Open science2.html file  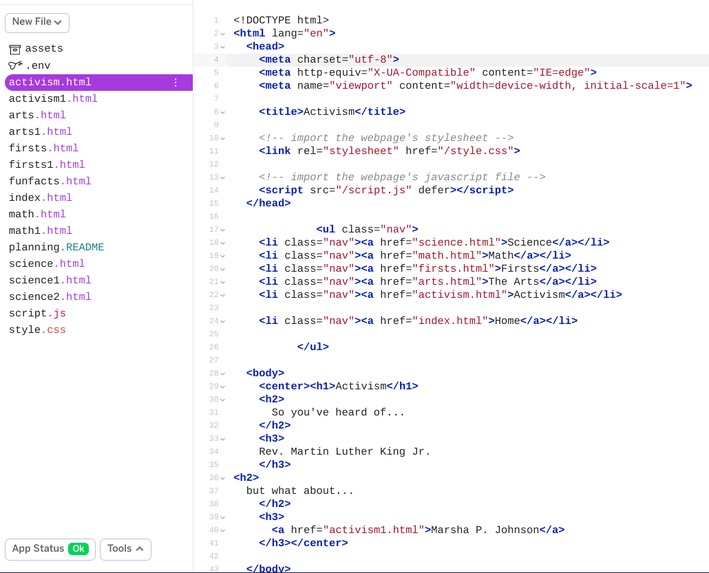50,297
